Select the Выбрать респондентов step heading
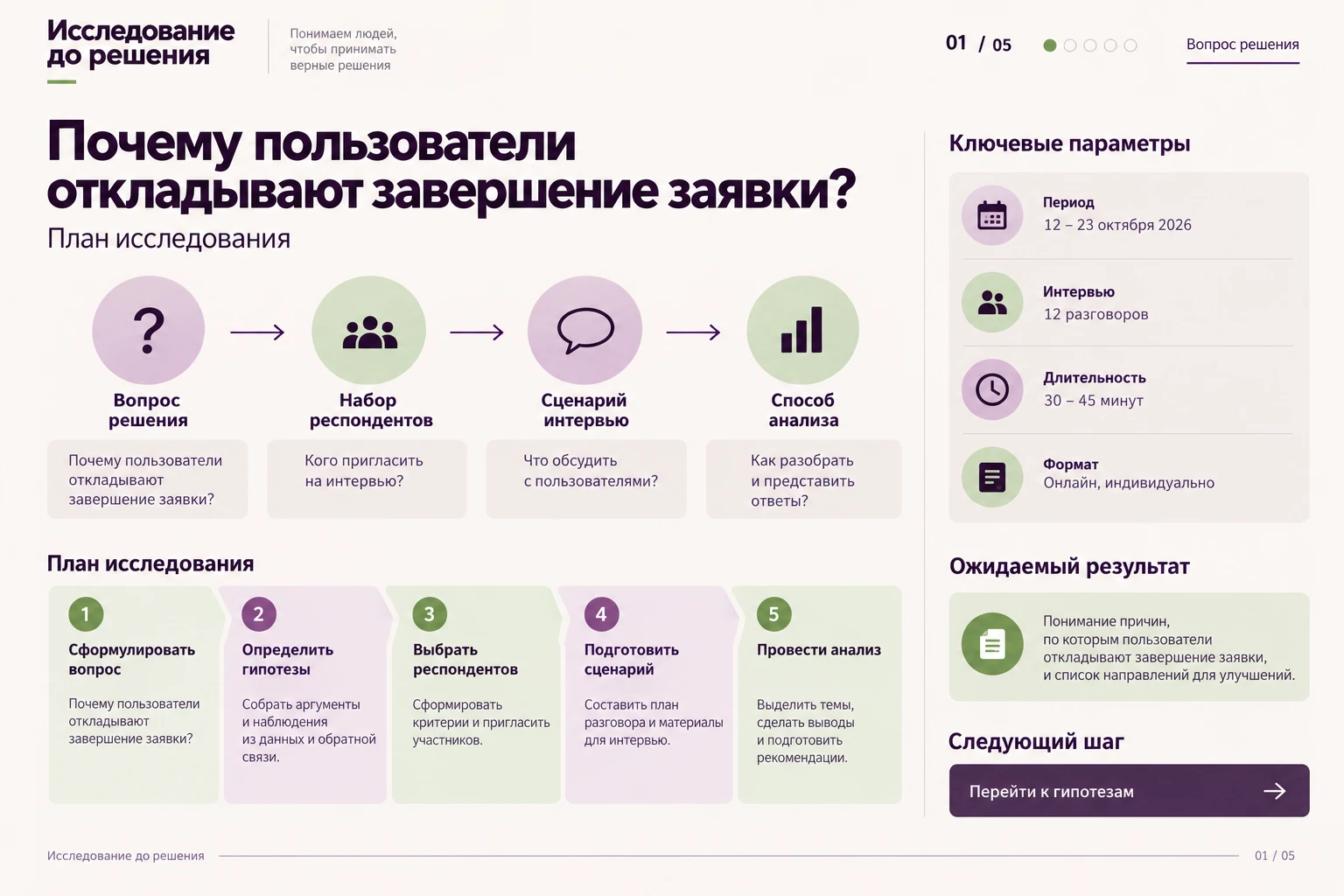Image resolution: width=1344 pixels, height=896 pixels. tap(465, 660)
